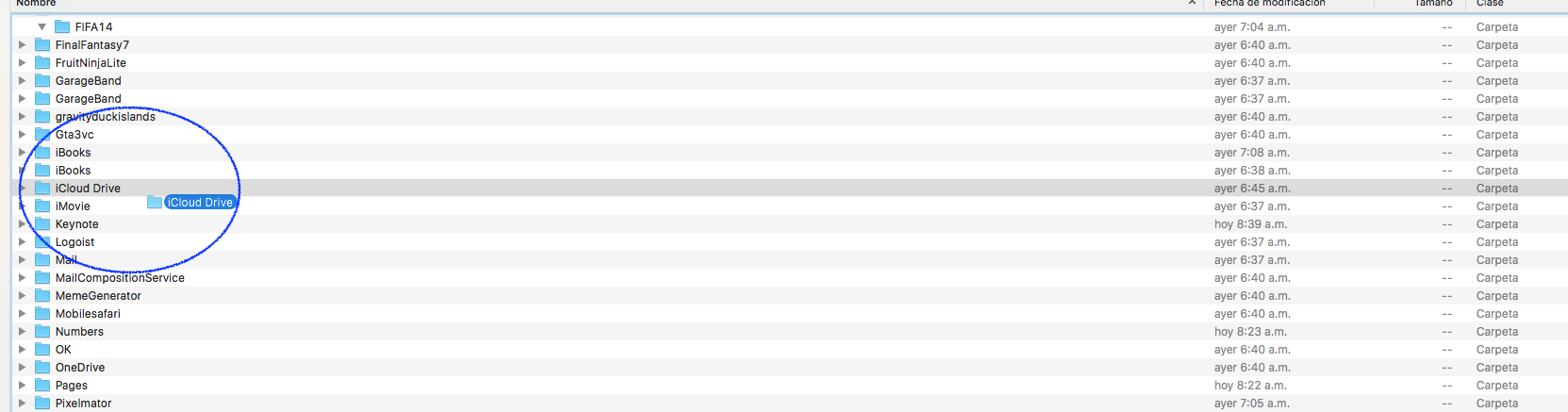Click the FIFA14 folder icon

(x=62, y=27)
